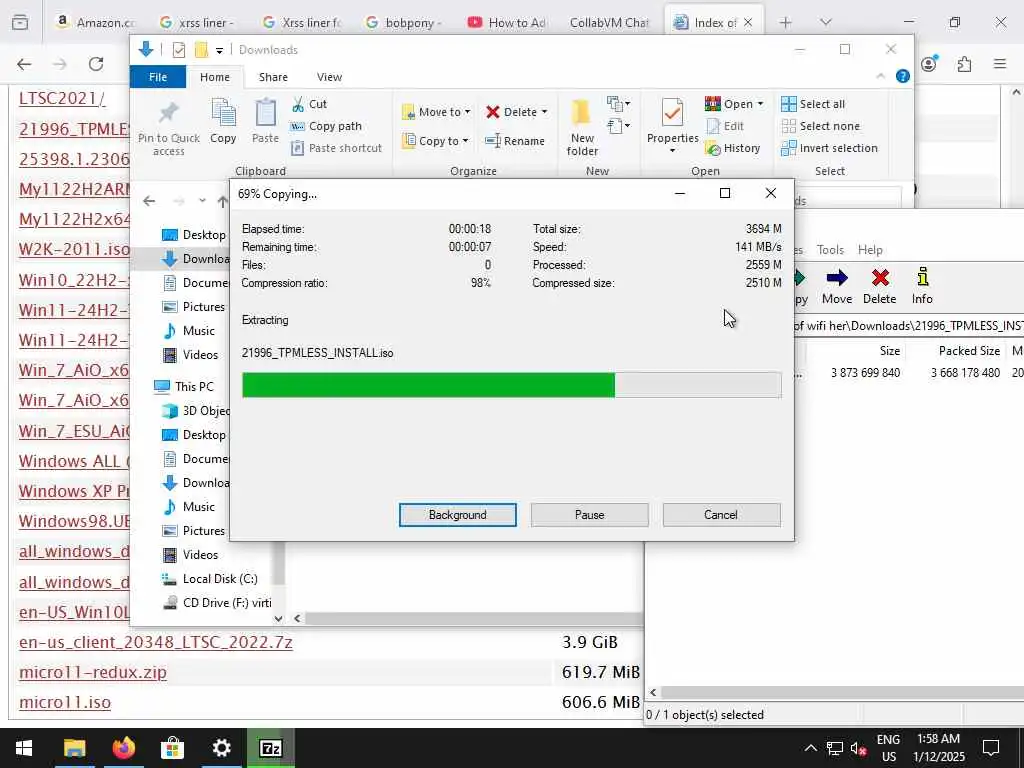Click the 7-Zip Delete toolbar icon

(x=880, y=286)
